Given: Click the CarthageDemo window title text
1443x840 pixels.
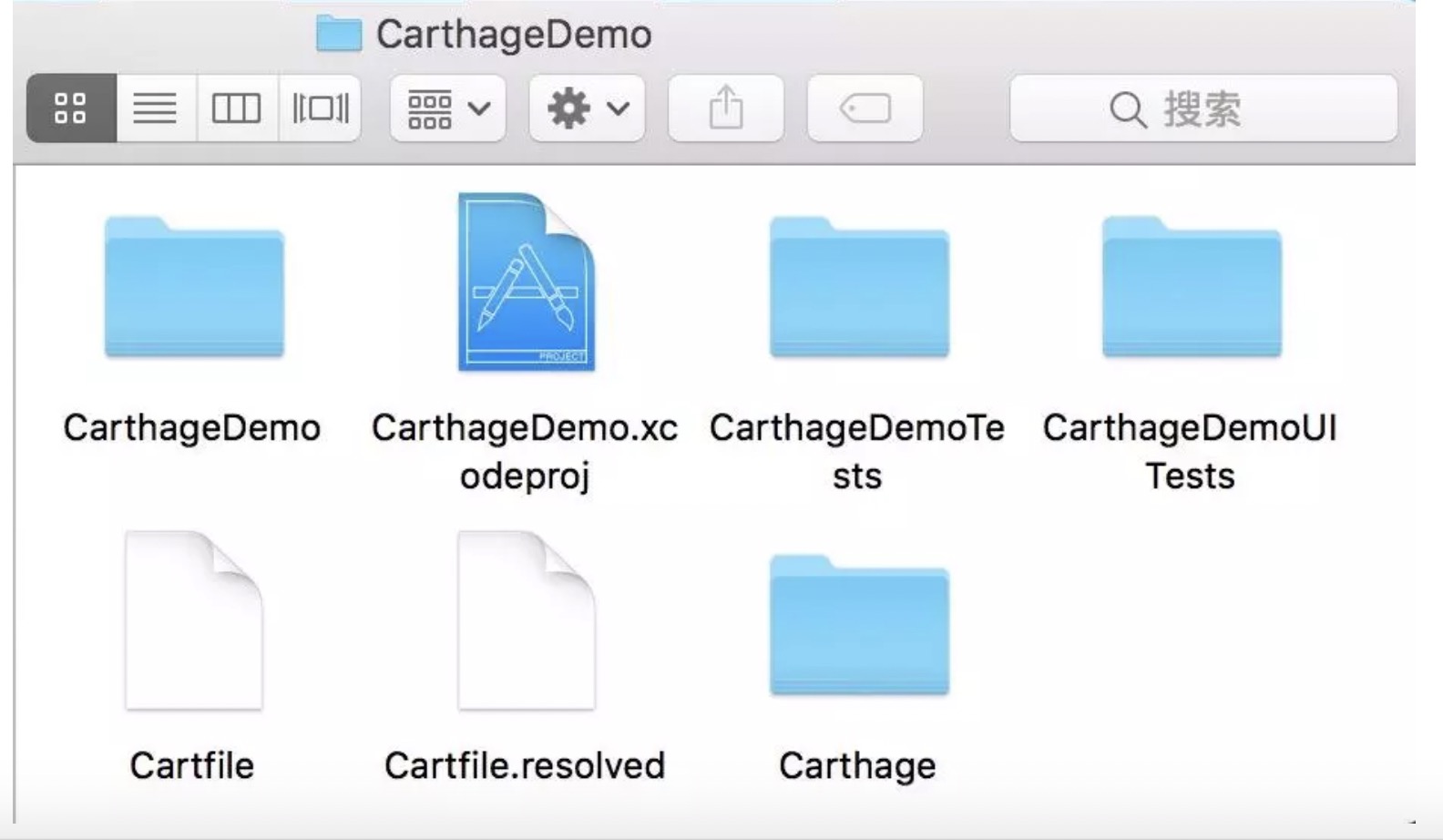Looking at the screenshot, I should point(514,35).
